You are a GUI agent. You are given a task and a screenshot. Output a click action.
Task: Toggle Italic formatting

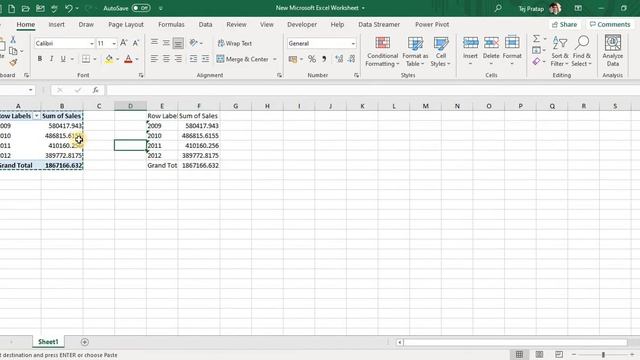tap(51, 59)
